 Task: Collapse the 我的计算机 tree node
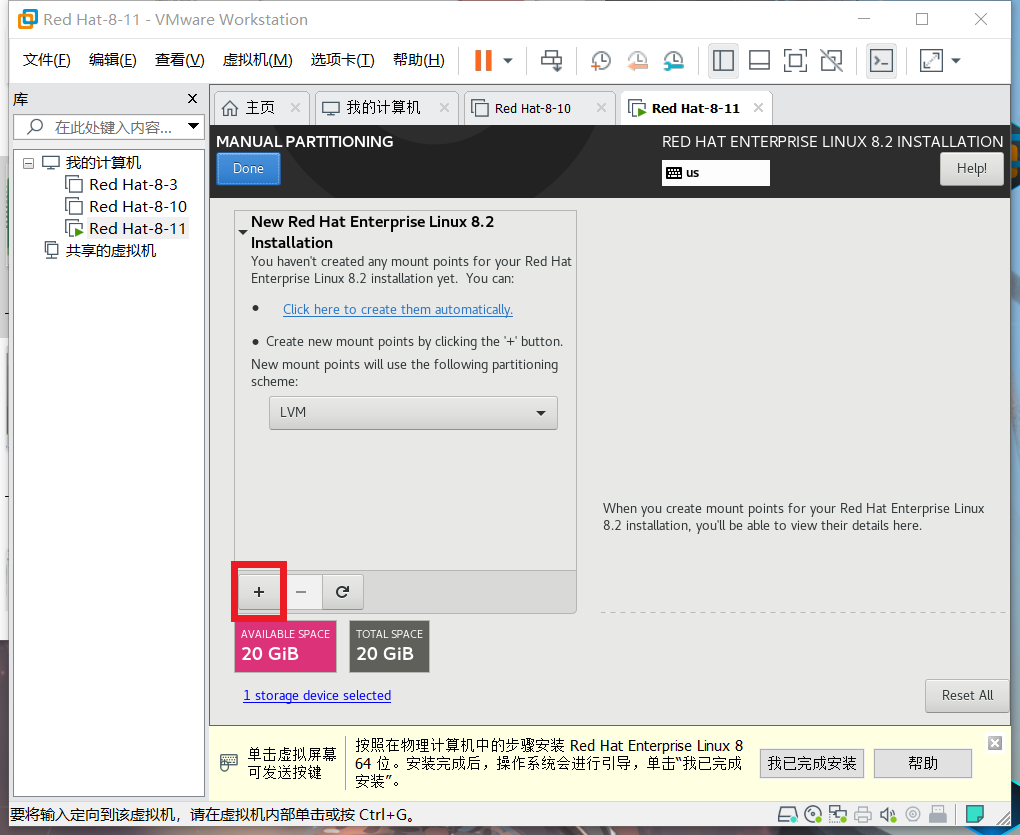pyautogui.click(x=29, y=163)
